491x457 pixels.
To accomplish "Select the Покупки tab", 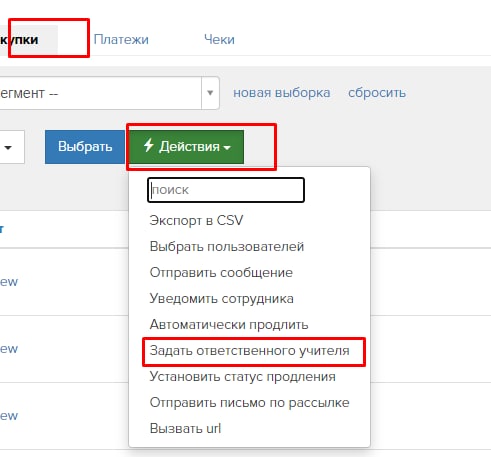I will tap(29, 40).
